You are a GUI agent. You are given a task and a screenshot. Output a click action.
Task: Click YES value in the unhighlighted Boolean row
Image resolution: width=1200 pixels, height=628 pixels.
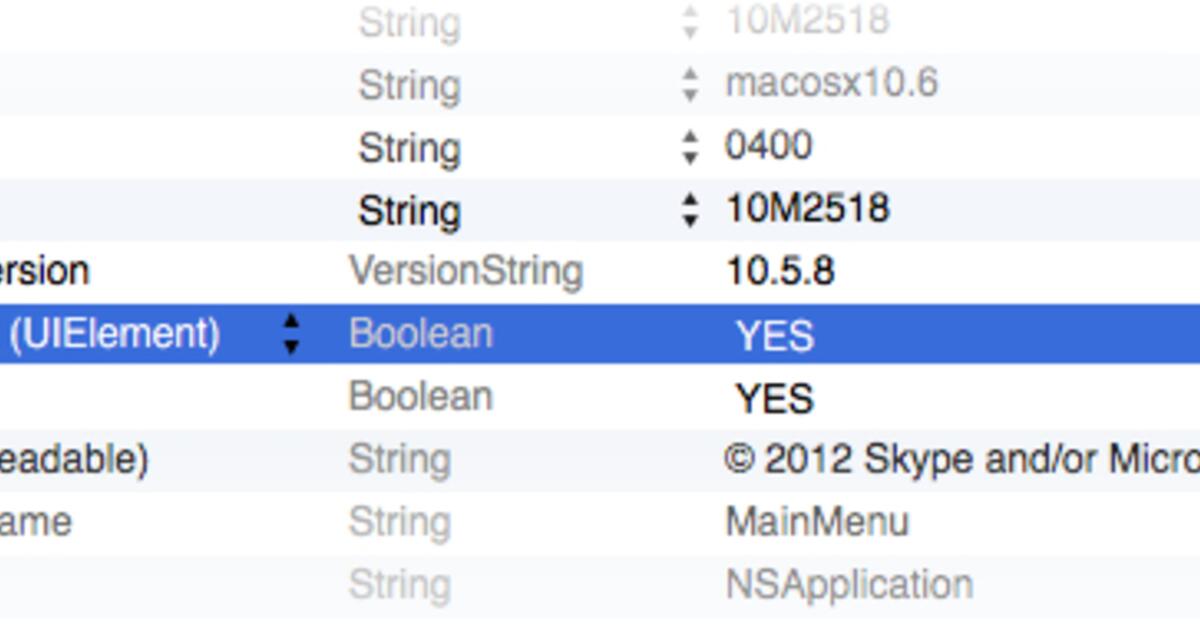coord(775,399)
